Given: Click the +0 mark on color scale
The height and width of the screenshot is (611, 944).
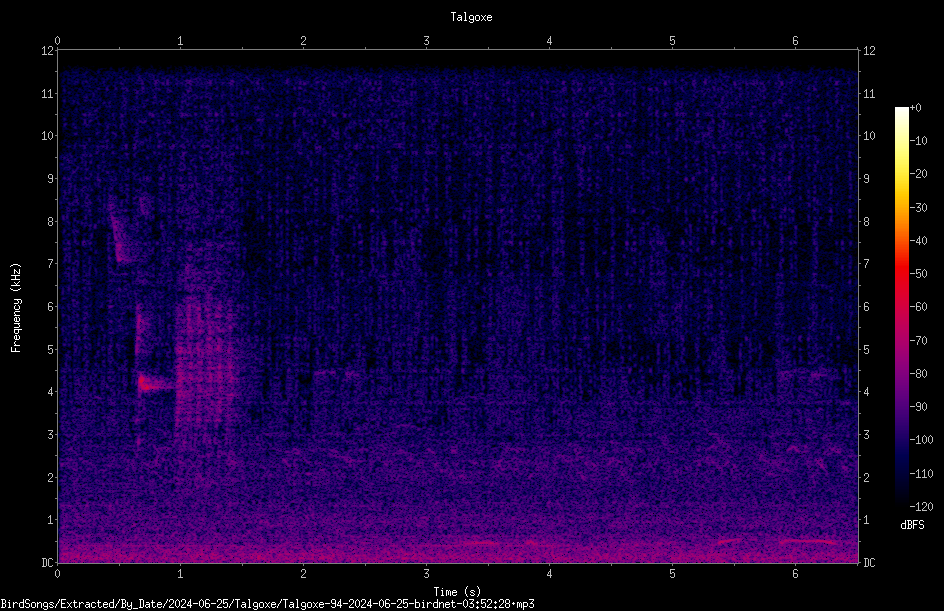Looking at the screenshot, I should tap(915, 108).
